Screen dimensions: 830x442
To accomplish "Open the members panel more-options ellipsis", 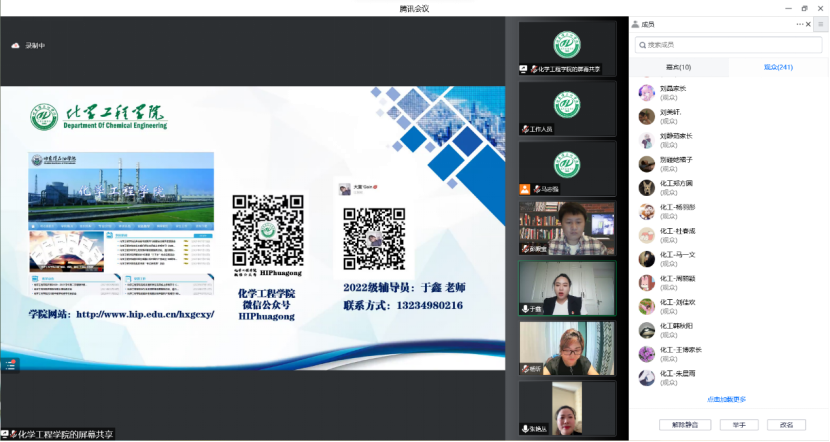I will point(799,24).
